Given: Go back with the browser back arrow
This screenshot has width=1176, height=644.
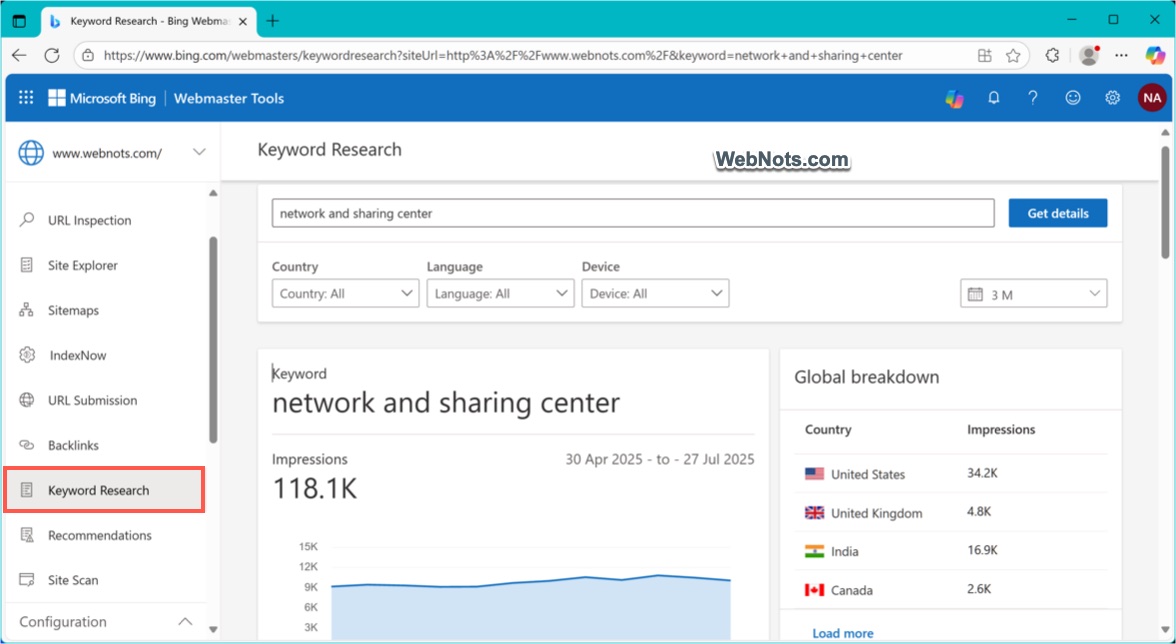Looking at the screenshot, I should click(x=20, y=55).
